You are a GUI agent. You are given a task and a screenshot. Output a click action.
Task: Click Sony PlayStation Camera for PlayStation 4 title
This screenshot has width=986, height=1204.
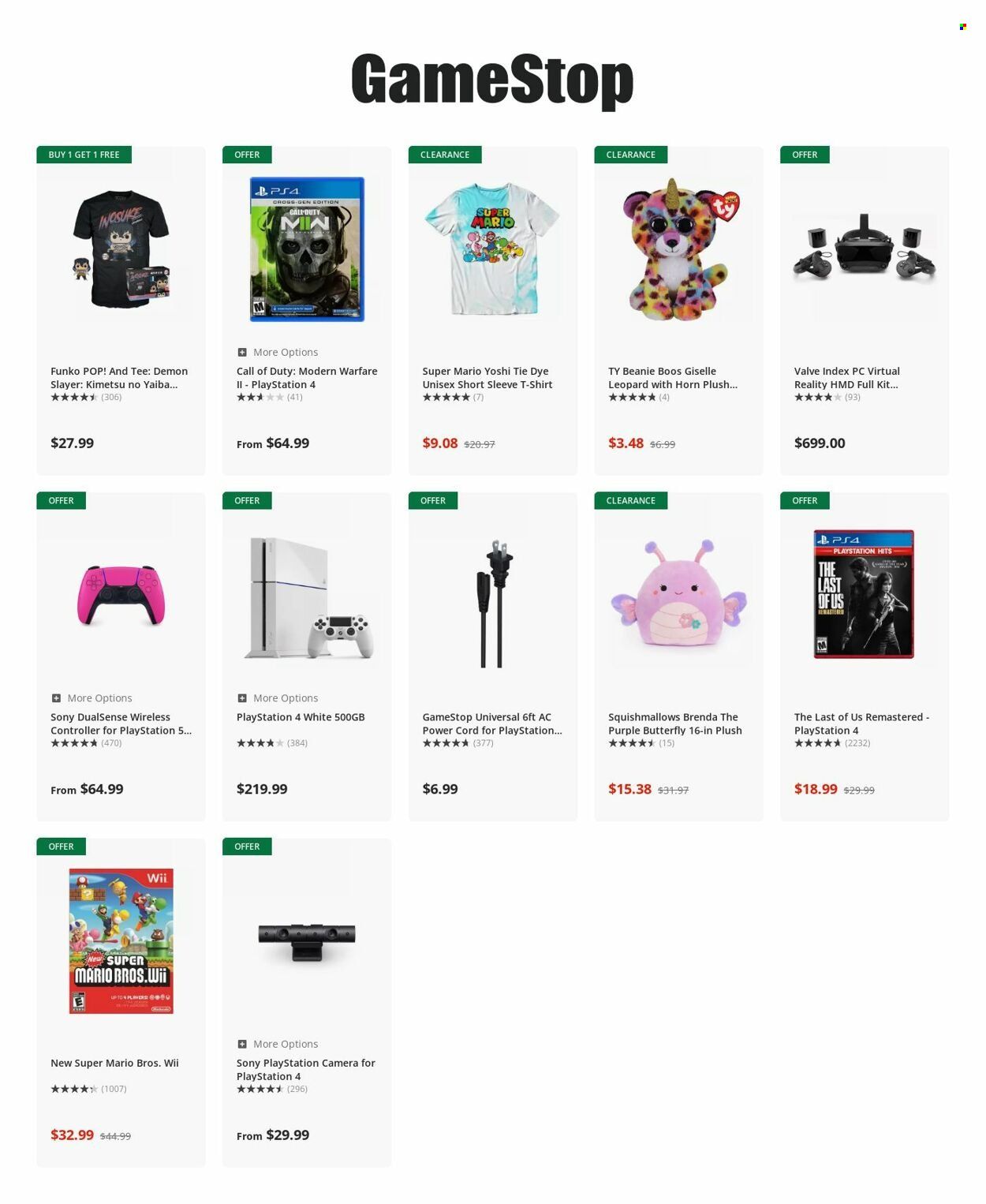click(x=306, y=1070)
